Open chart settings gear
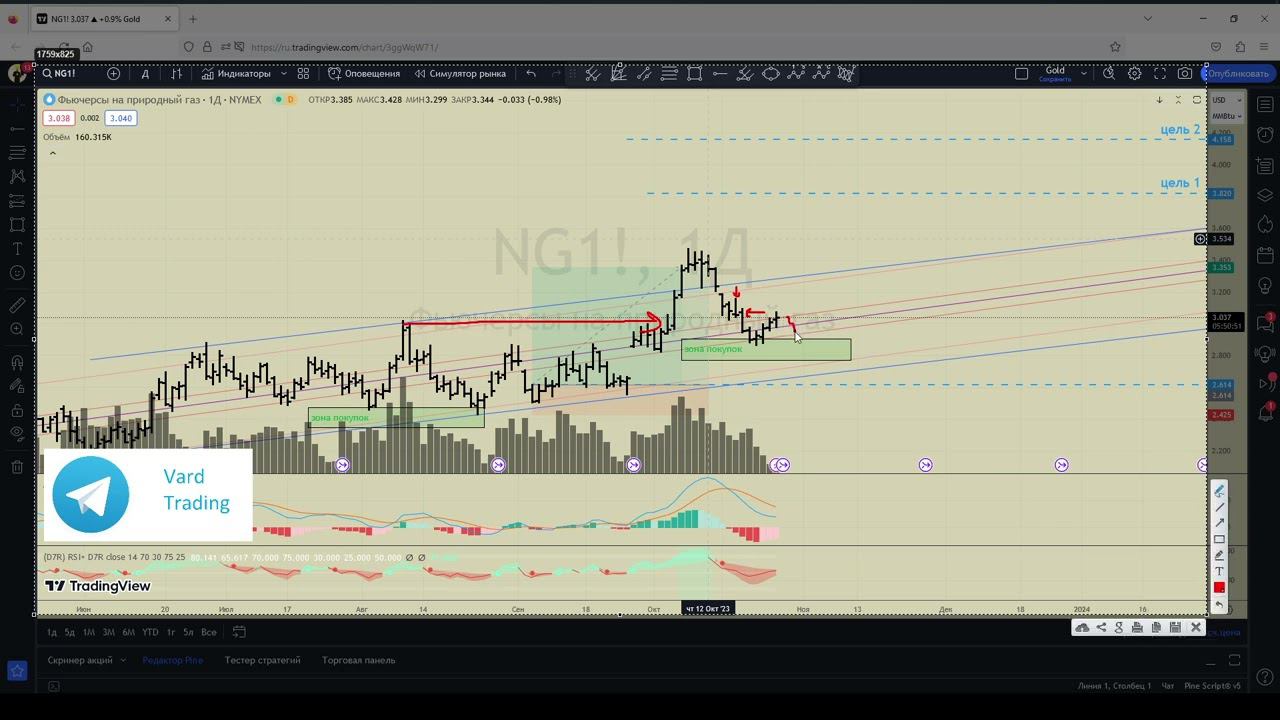 (1135, 73)
